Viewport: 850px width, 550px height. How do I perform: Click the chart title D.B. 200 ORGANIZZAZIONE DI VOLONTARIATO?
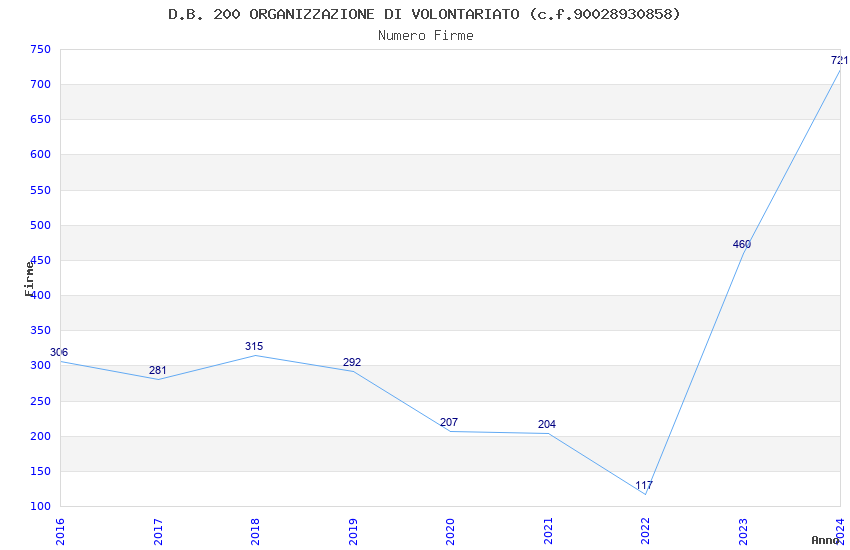point(424,14)
